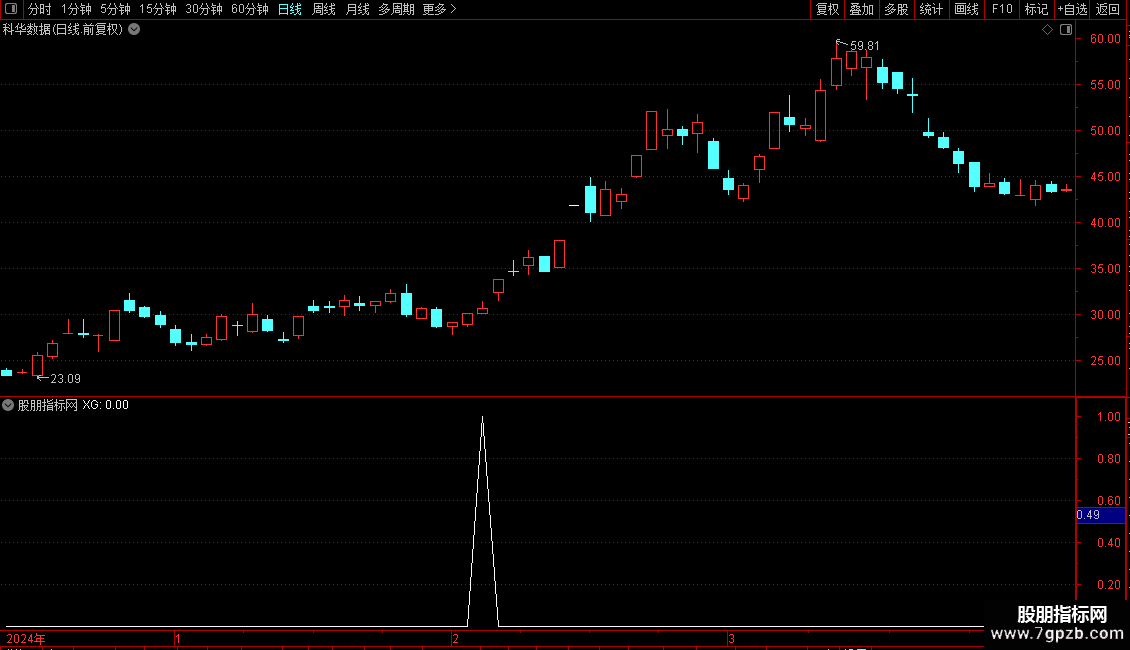This screenshot has width=1130, height=650.
Task: Toggle the panel icon at top-left corner
Action: tap(11, 9)
